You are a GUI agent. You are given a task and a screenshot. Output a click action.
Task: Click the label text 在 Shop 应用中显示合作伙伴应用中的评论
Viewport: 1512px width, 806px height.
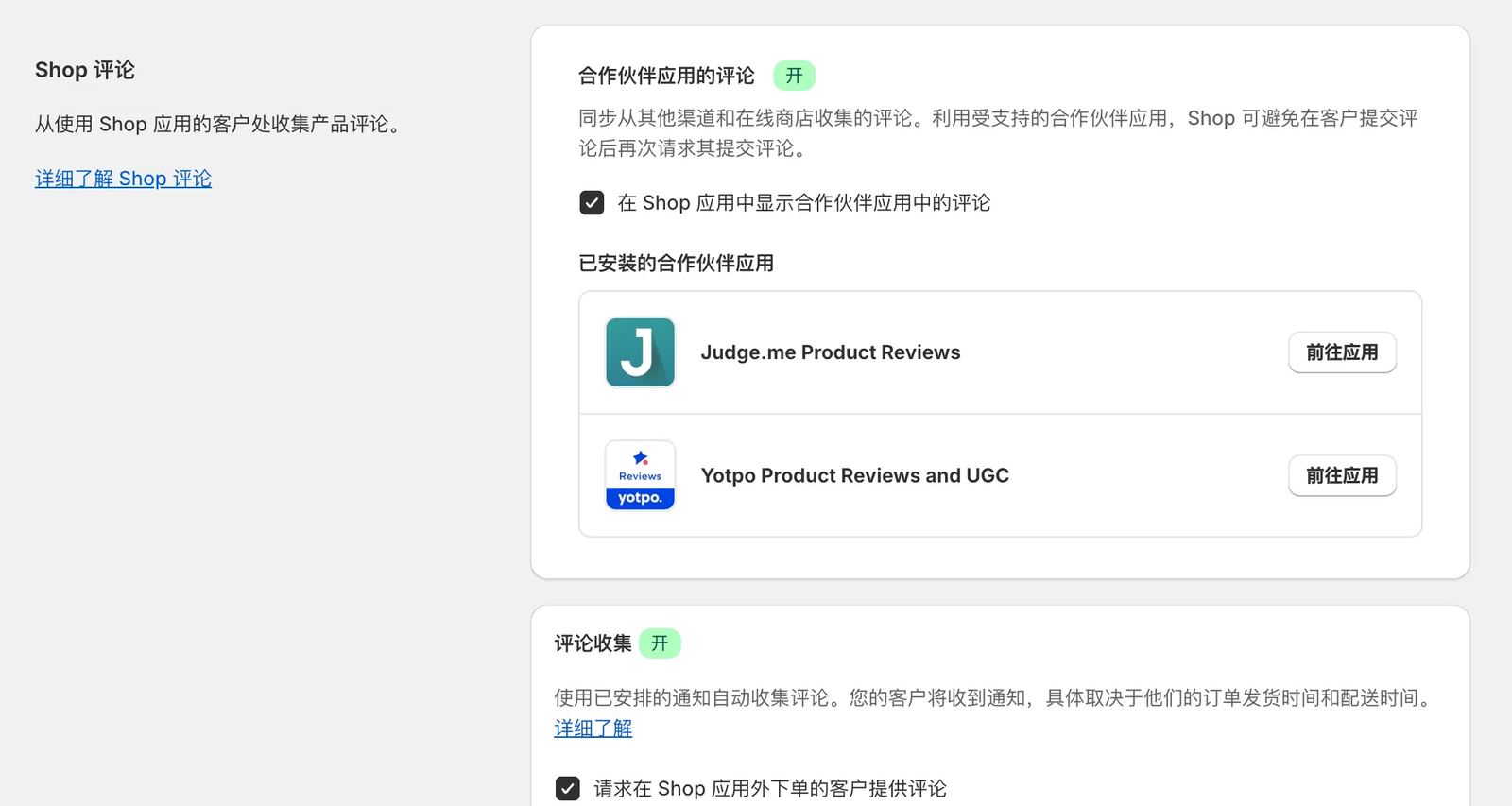[x=803, y=203]
